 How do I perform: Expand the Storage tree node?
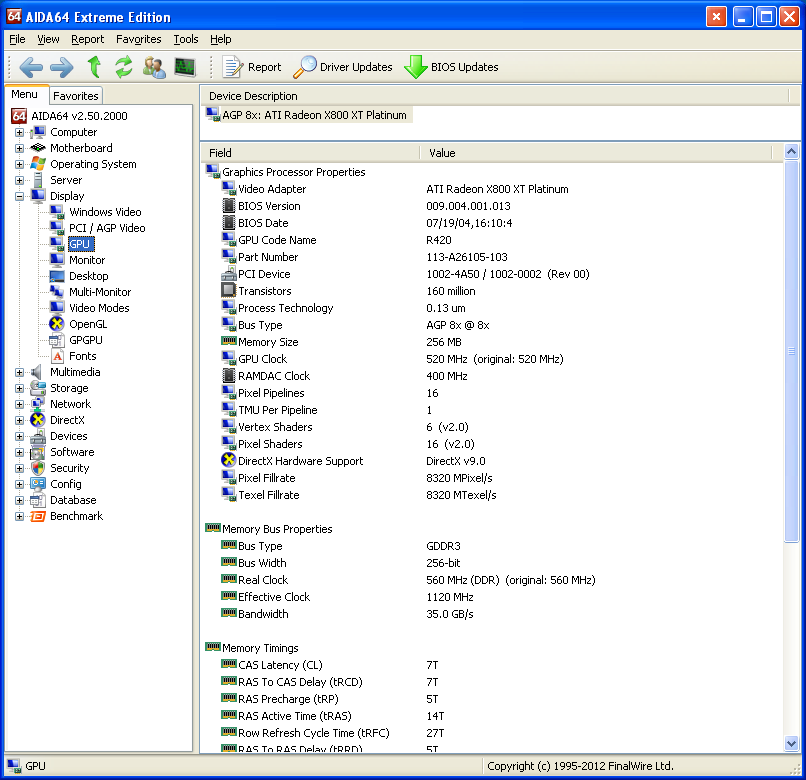[x=19, y=389]
